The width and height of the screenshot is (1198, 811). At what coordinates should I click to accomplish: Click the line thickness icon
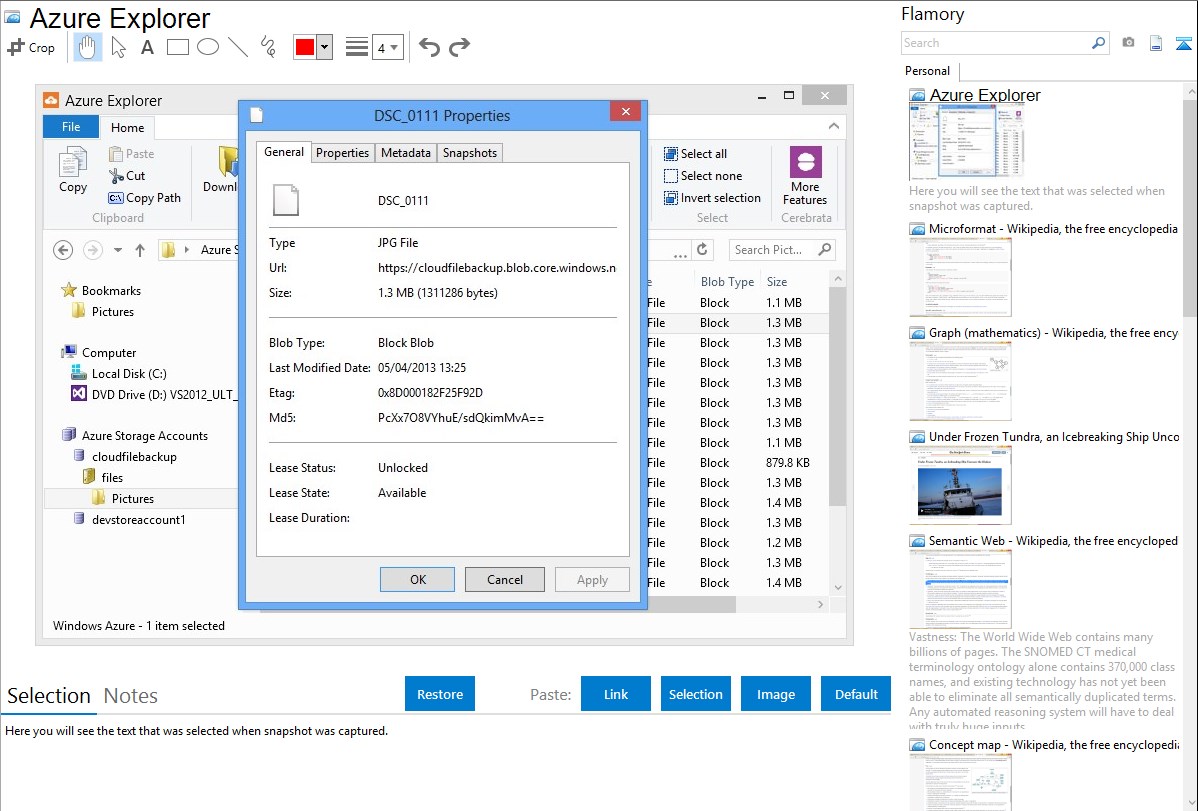click(357, 47)
